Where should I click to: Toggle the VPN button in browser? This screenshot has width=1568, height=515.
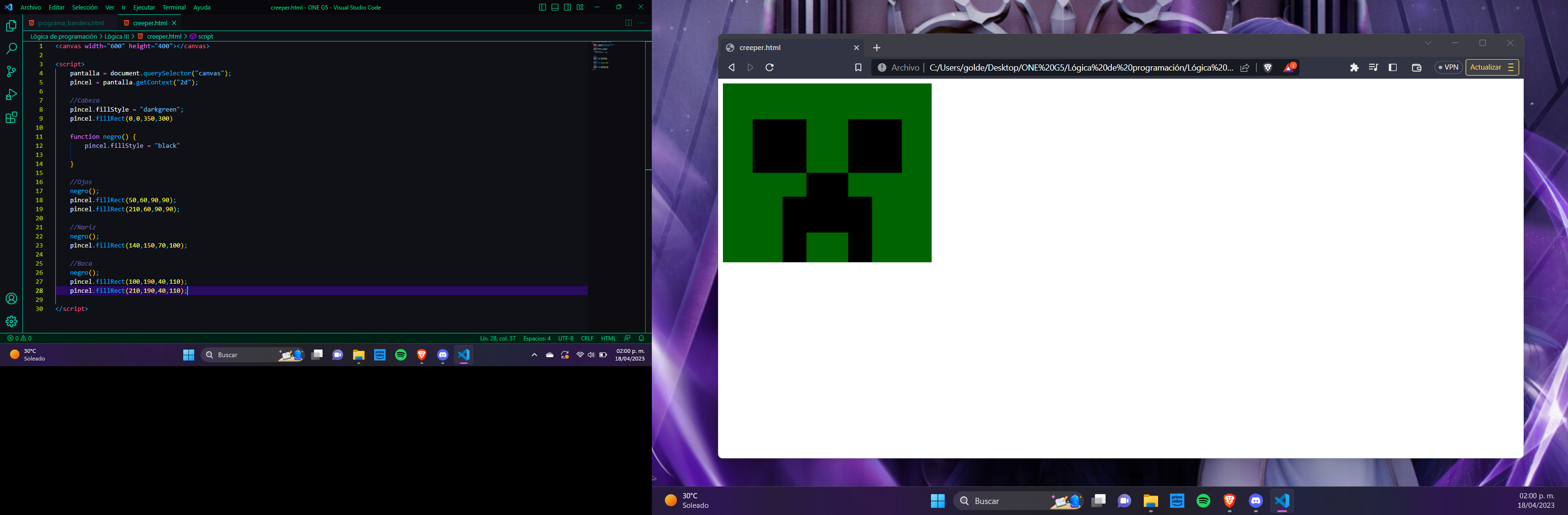pos(1448,68)
